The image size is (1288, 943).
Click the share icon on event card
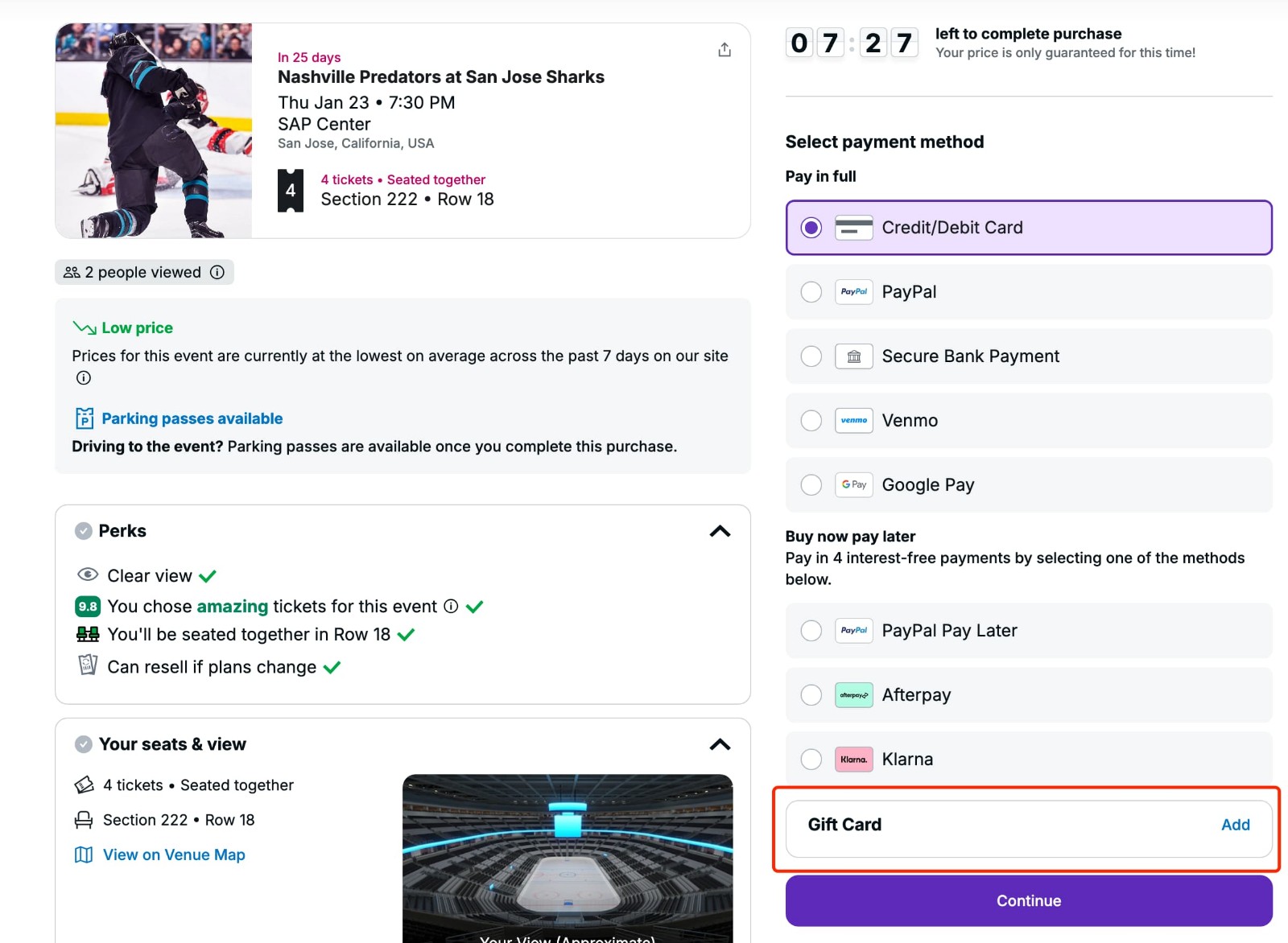click(x=724, y=49)
